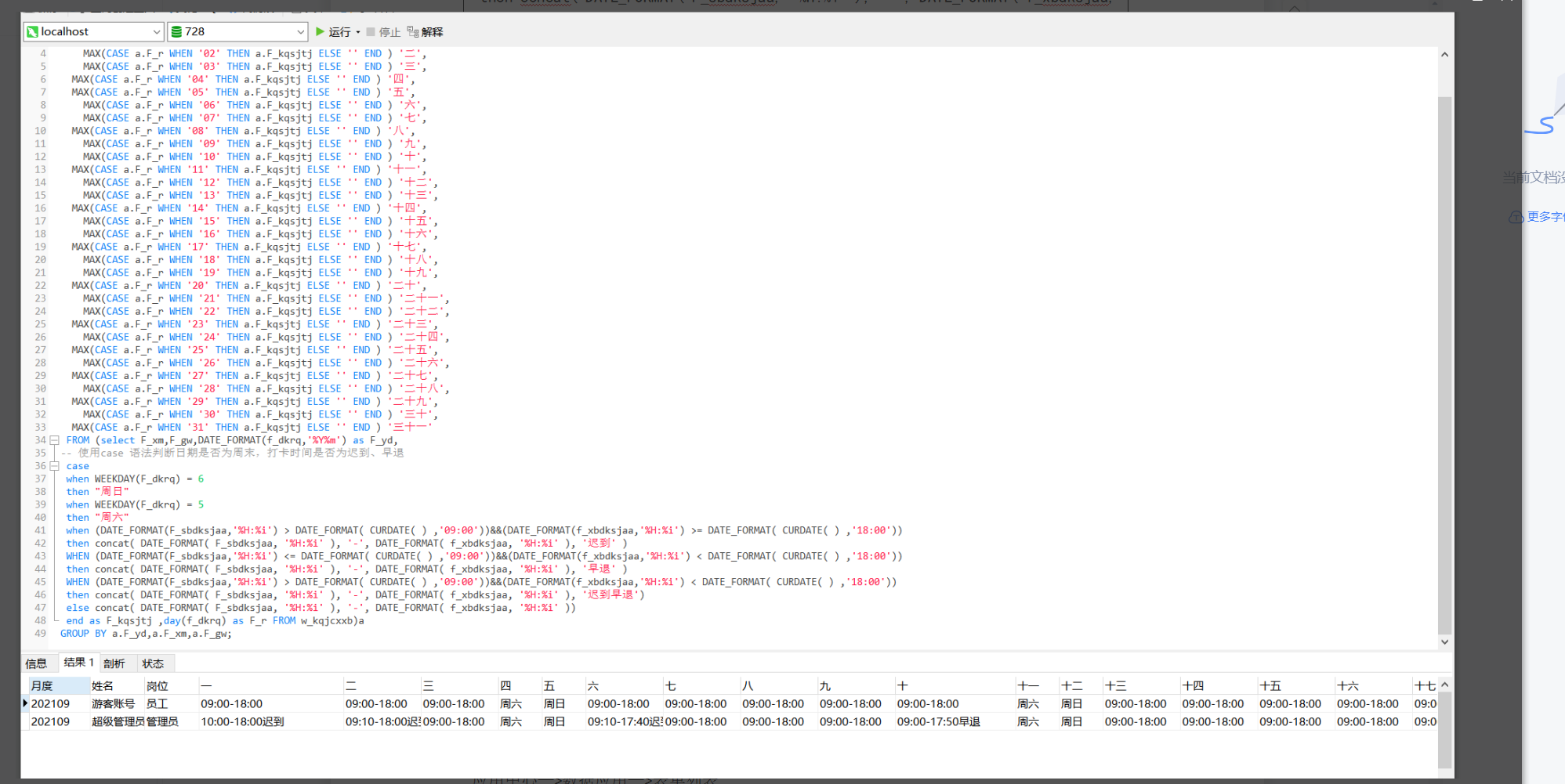Switch to the 信息 tab

point(36,663)
